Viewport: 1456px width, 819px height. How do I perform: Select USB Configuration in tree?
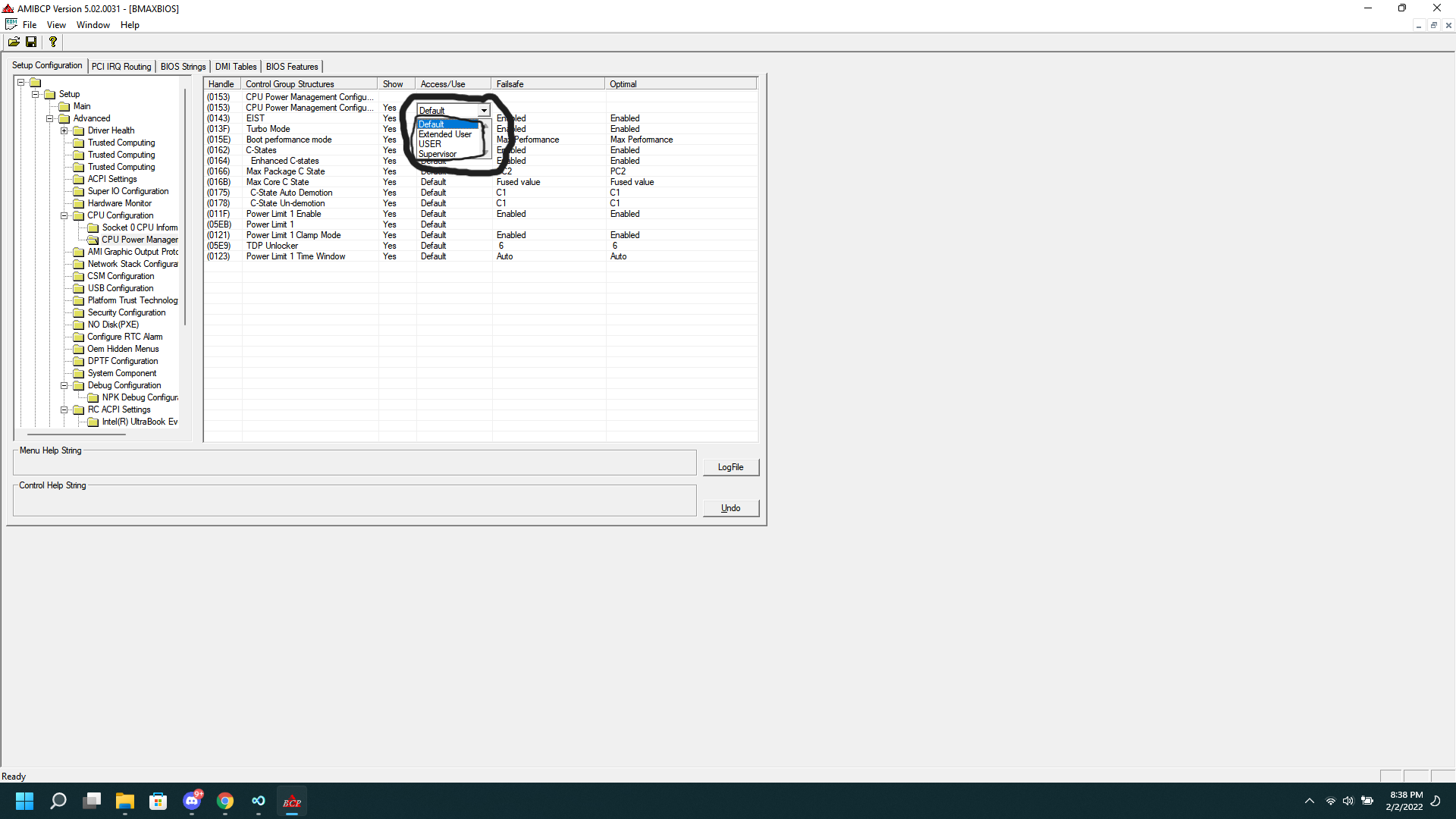(121, 288)
